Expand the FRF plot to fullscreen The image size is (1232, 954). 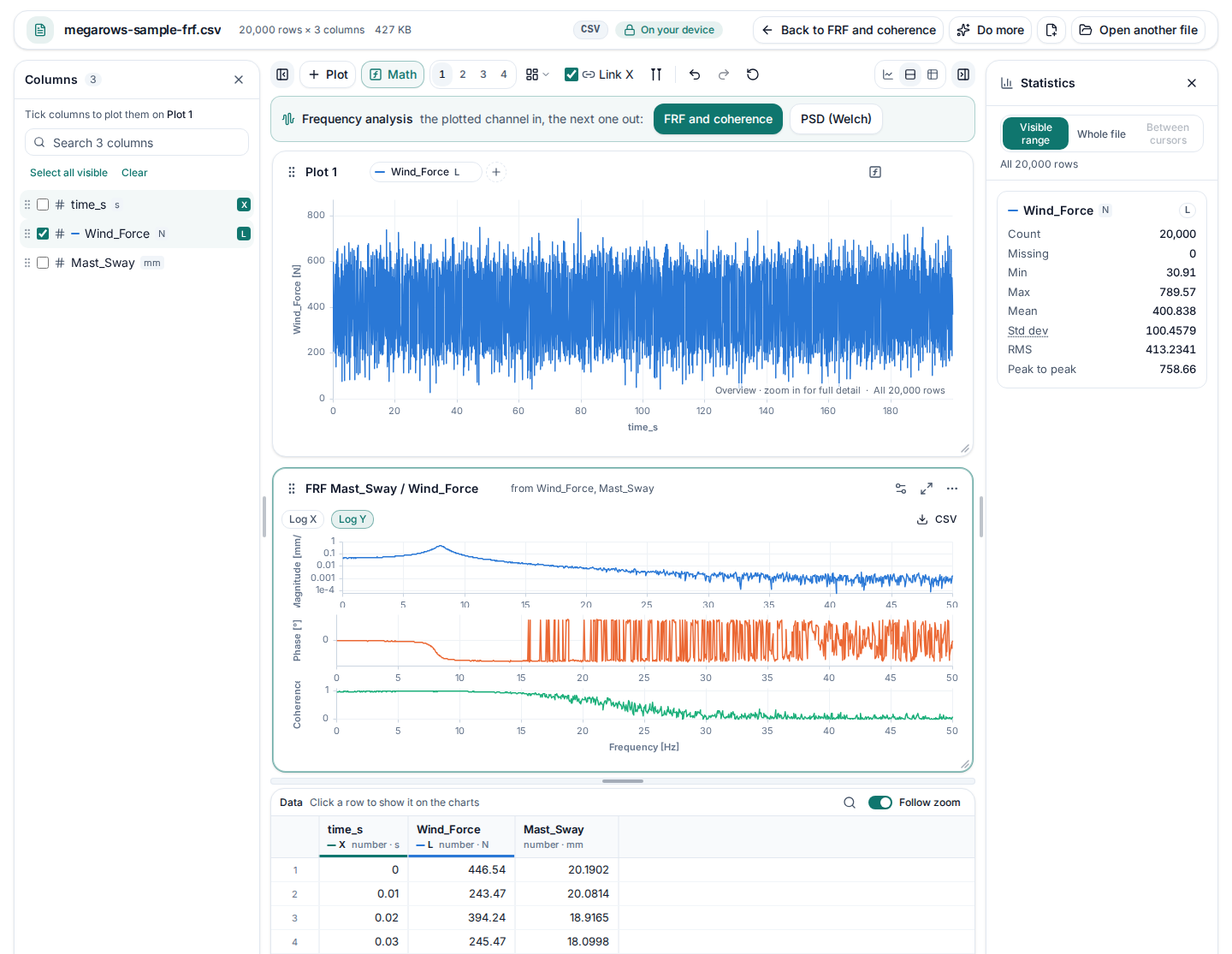point(927,489)
